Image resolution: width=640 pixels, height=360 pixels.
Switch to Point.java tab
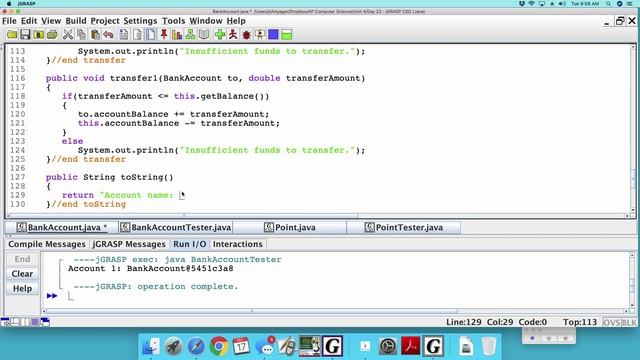(290, 227)
